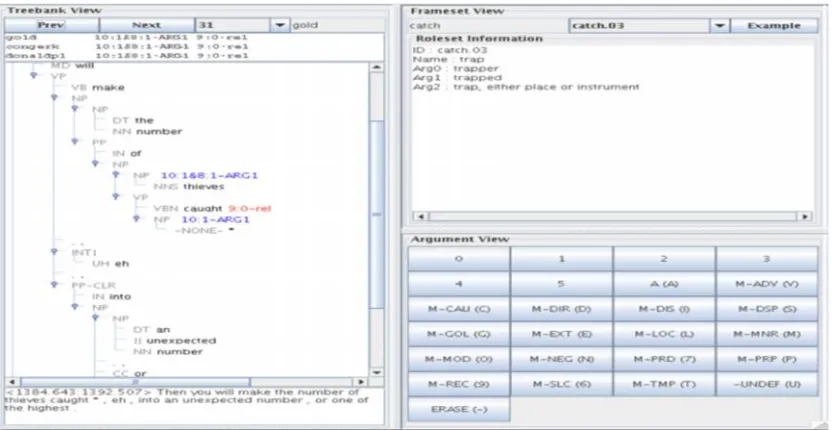Assign the M-ADV (V) label
Viewport: 832px width, 430px height.
click(x=767, y=283)
